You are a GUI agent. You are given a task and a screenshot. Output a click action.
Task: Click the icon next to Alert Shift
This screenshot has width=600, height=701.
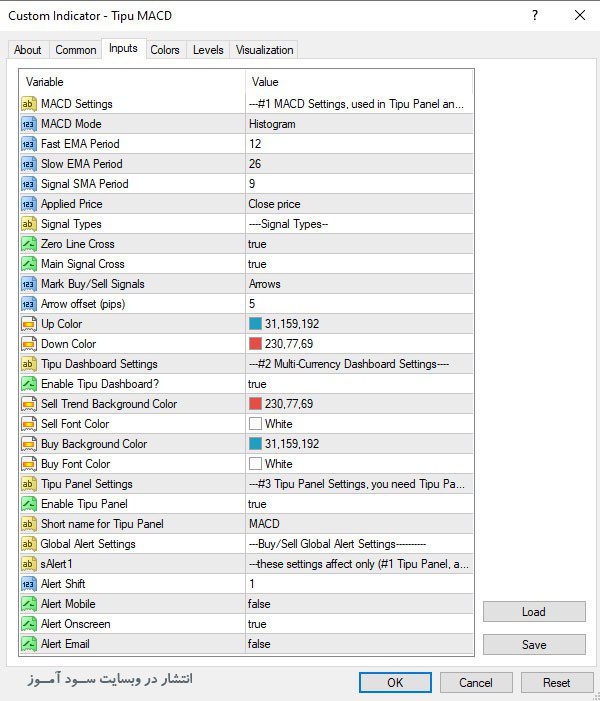[28, 584]
